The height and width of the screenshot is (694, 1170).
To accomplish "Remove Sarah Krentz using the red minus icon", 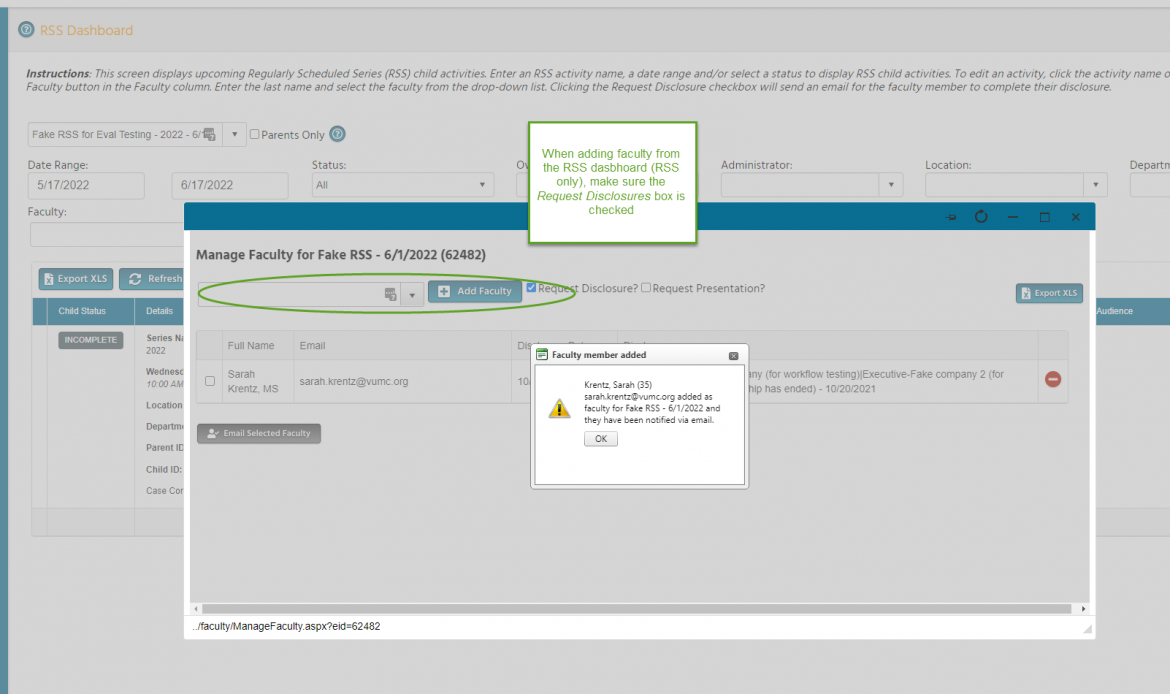I will click(1053, 379).
